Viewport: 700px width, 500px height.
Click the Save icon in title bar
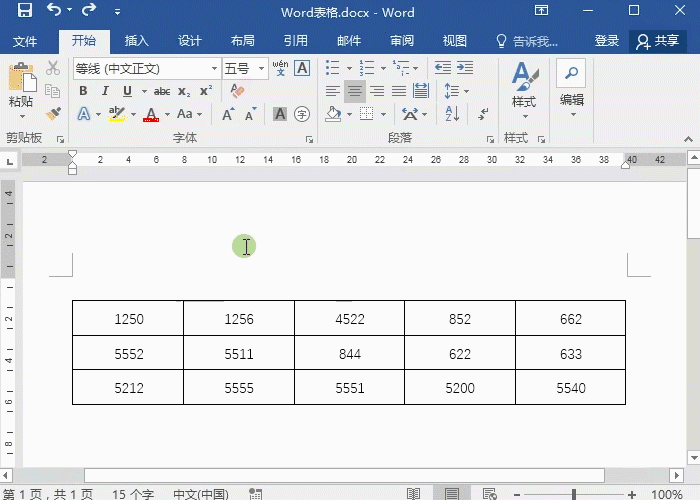click(25, 10)
